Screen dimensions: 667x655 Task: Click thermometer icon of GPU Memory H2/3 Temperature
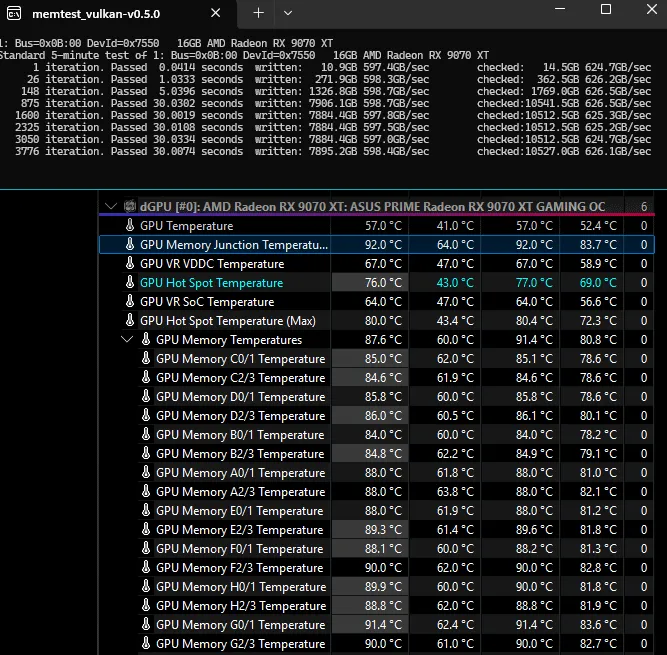(146, 605)
